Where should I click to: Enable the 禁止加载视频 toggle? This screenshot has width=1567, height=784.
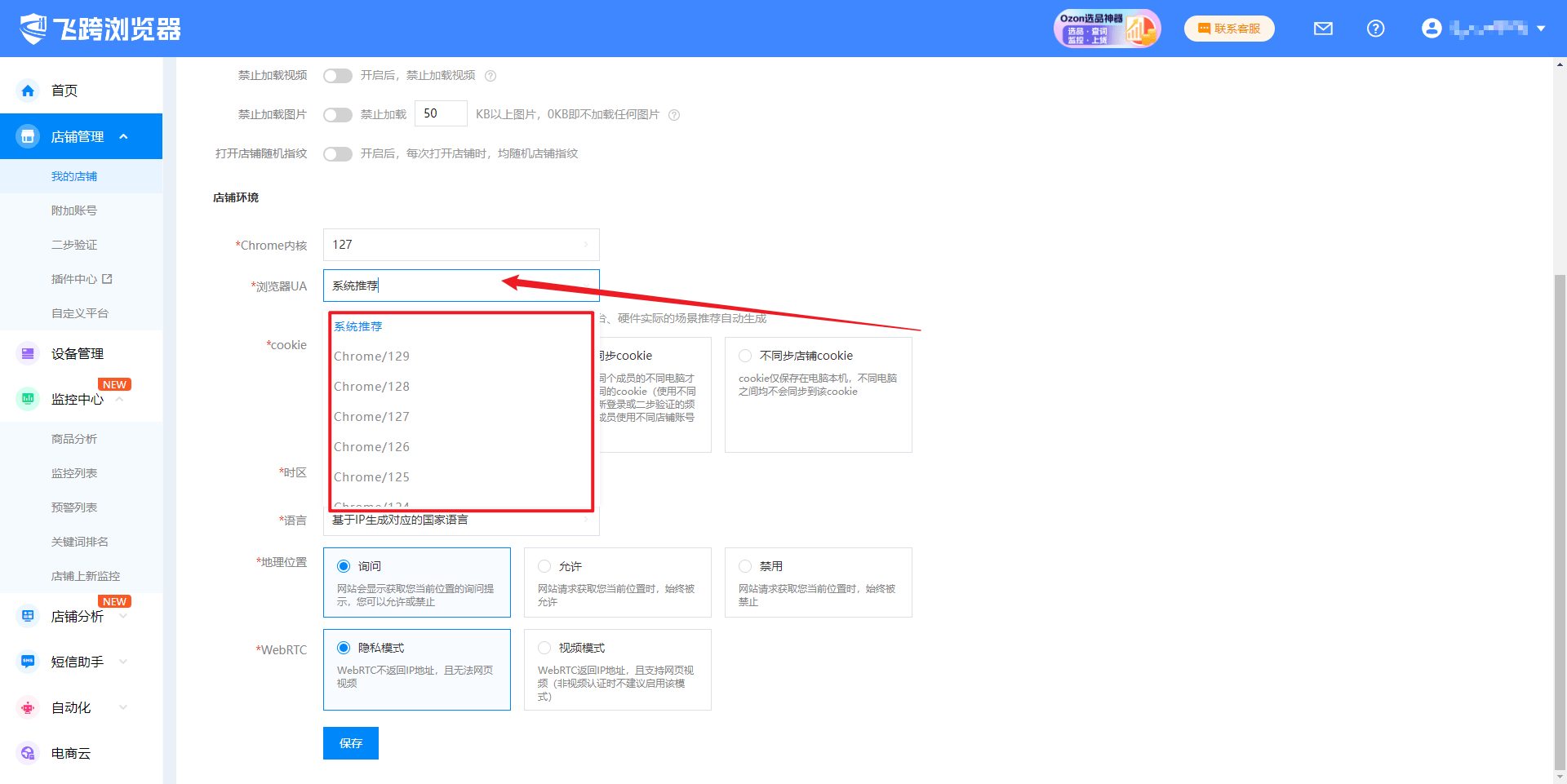[x=337, y=76]
